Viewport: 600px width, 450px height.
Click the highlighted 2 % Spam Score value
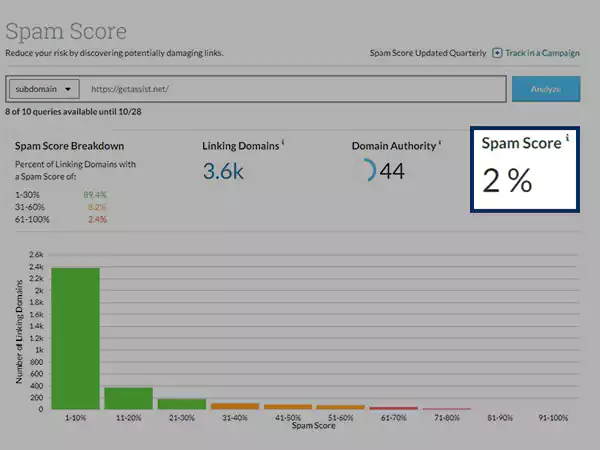coord(507,180)
